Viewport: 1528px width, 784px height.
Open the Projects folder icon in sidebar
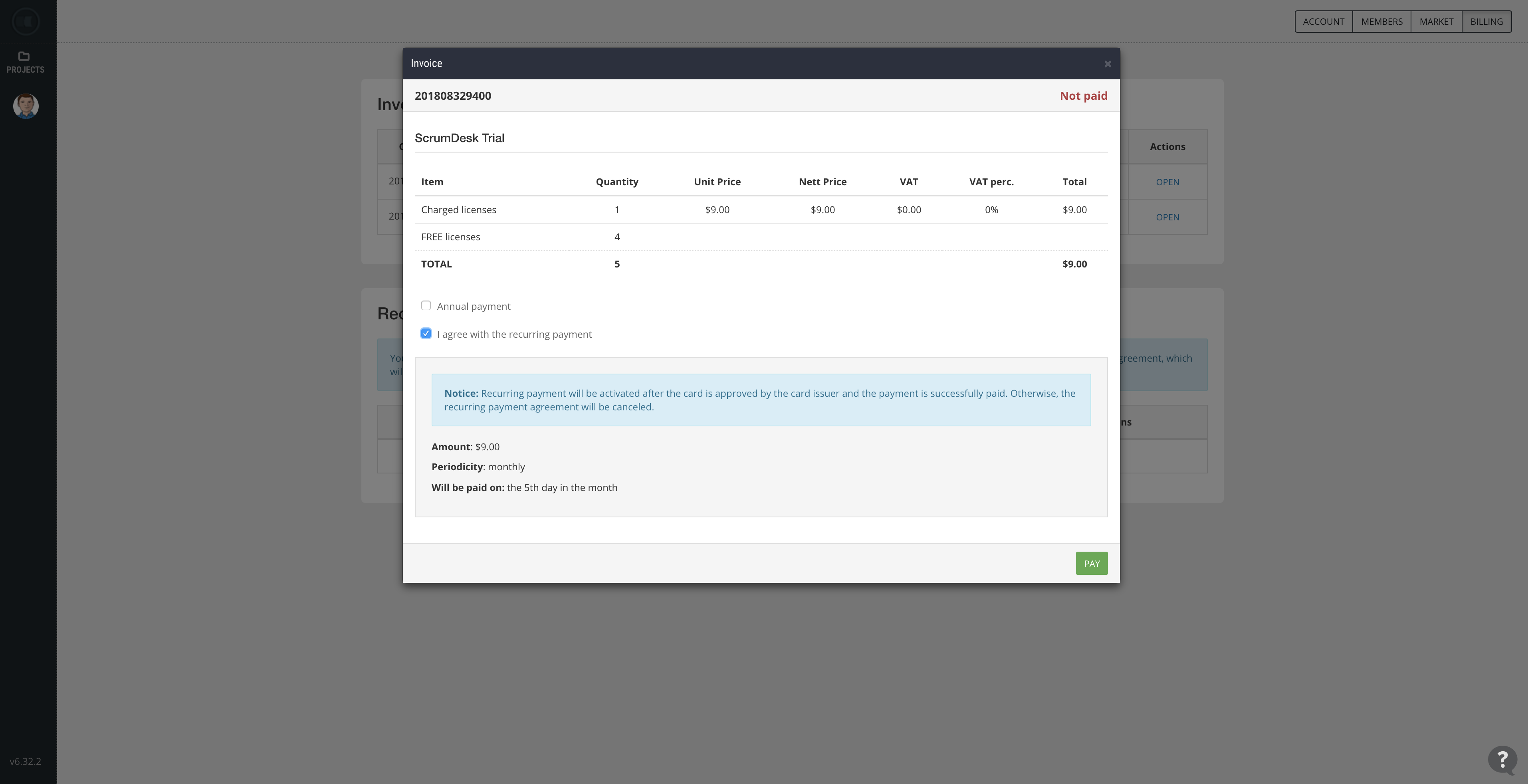[x=24, y=56]
